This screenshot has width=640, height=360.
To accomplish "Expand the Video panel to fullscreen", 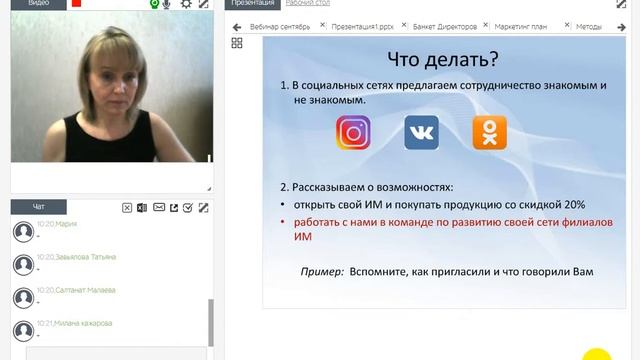I will pyautogui.click(x=203, y=4).
